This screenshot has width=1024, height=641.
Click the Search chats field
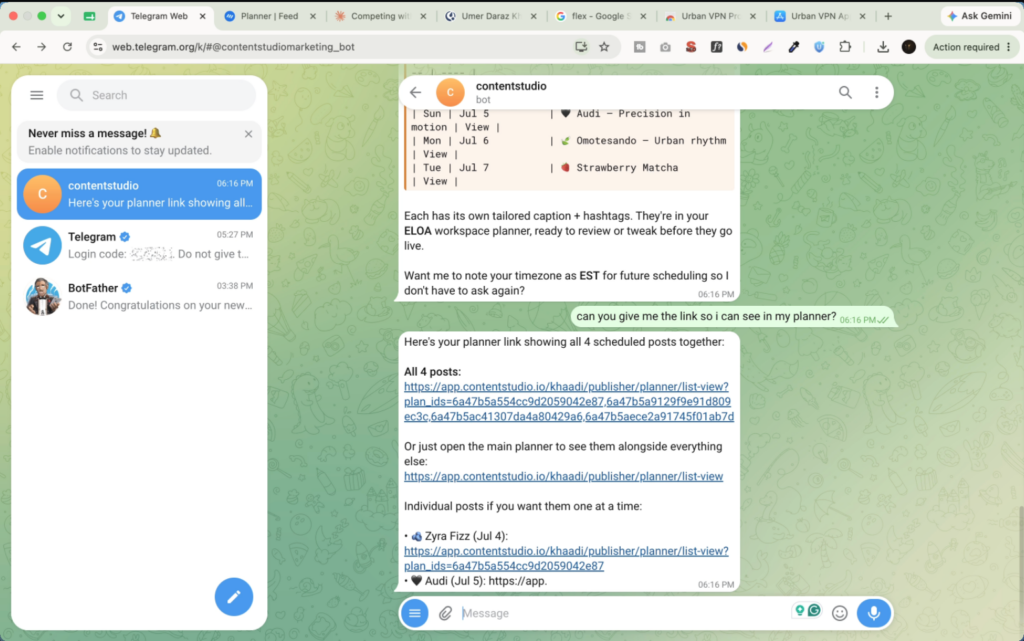[157, 95]
